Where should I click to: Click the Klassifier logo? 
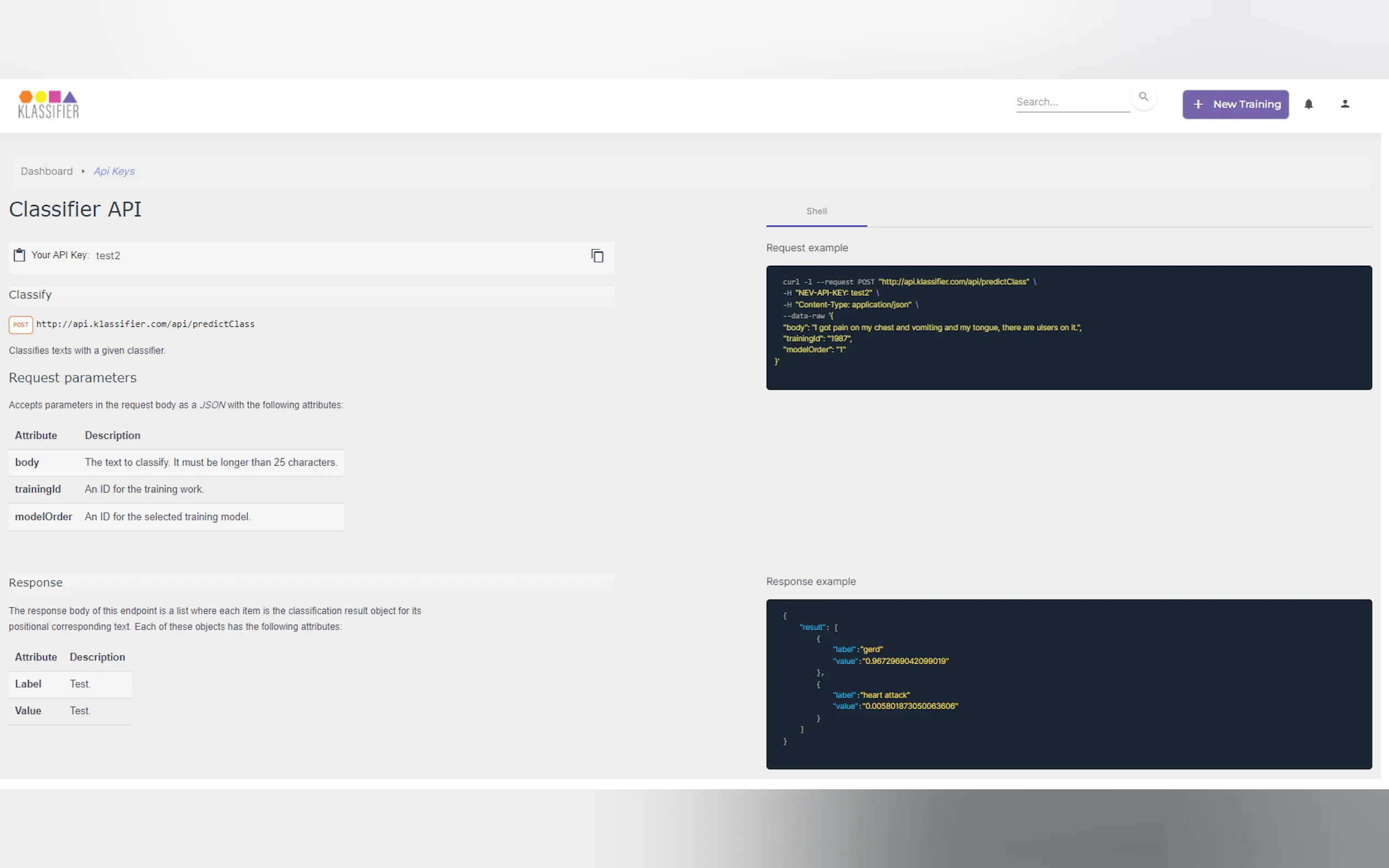tap(48, 104)
